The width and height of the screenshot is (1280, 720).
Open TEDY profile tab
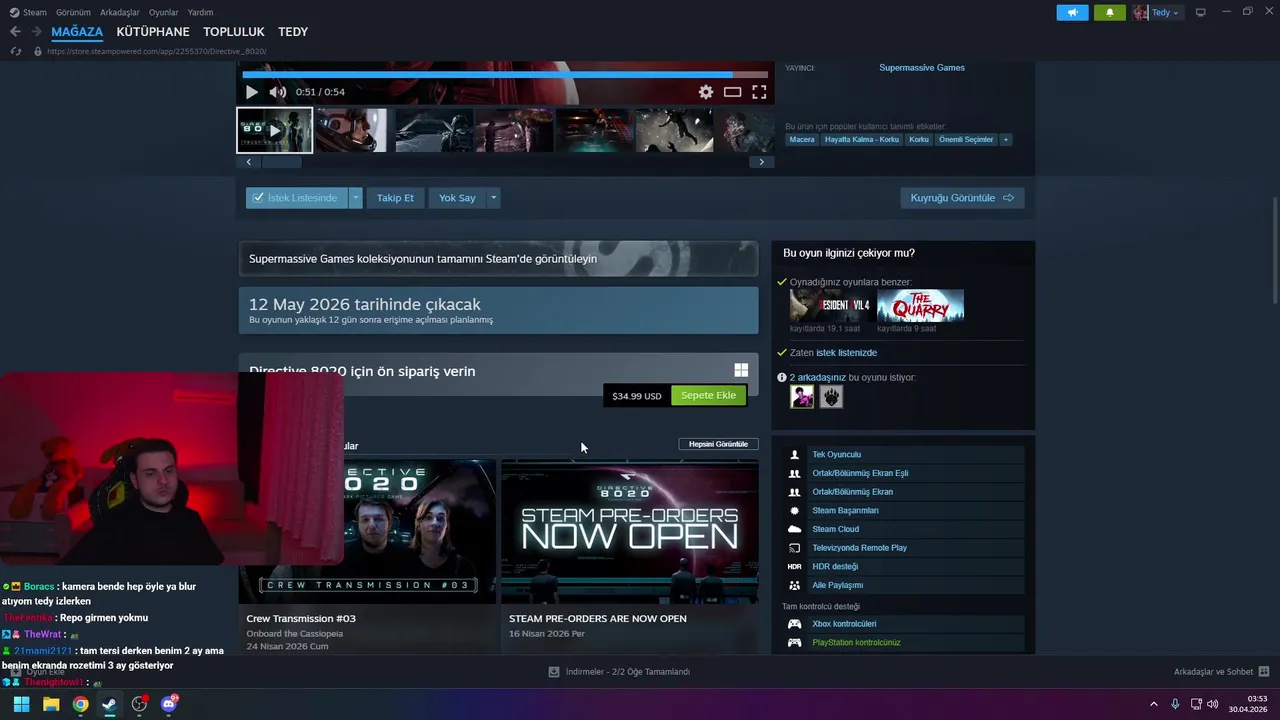[x=293, y=32]
